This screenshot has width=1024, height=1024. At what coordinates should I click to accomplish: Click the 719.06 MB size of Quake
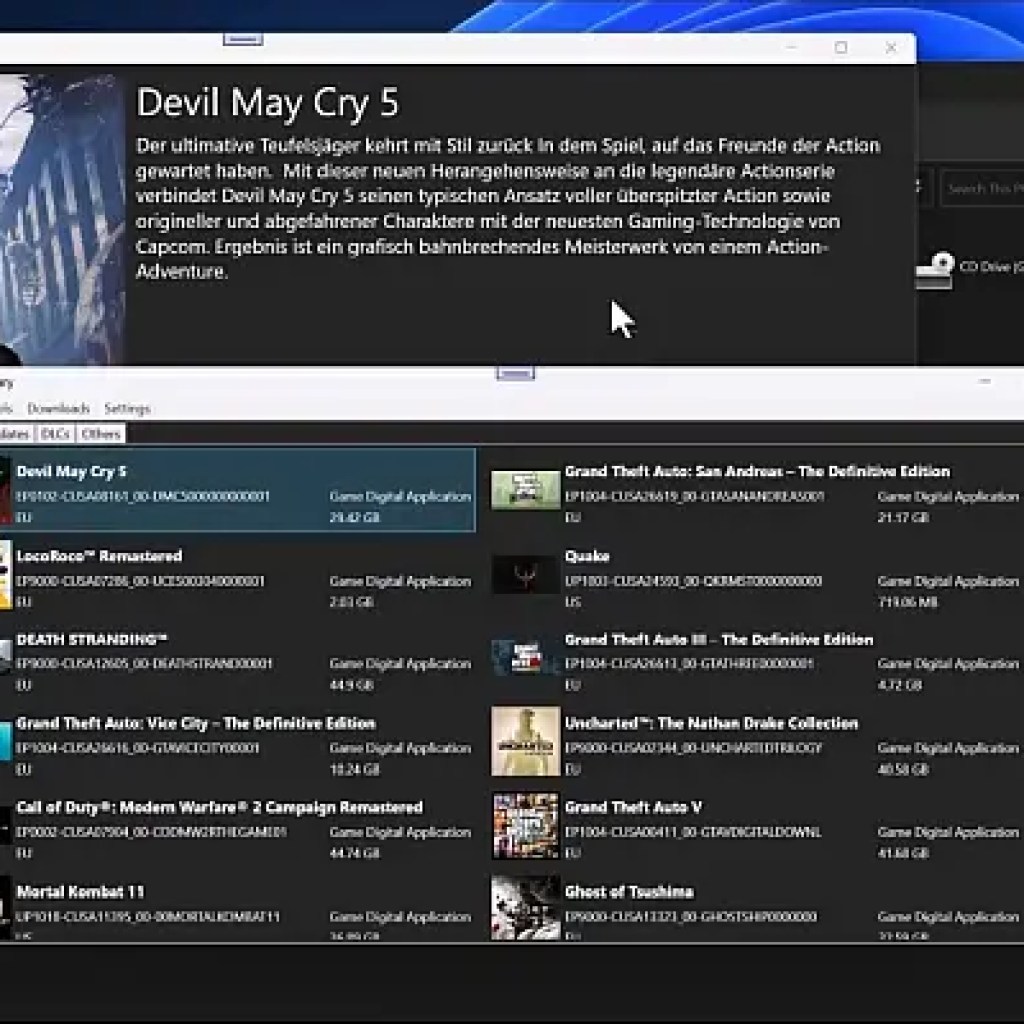908,602
